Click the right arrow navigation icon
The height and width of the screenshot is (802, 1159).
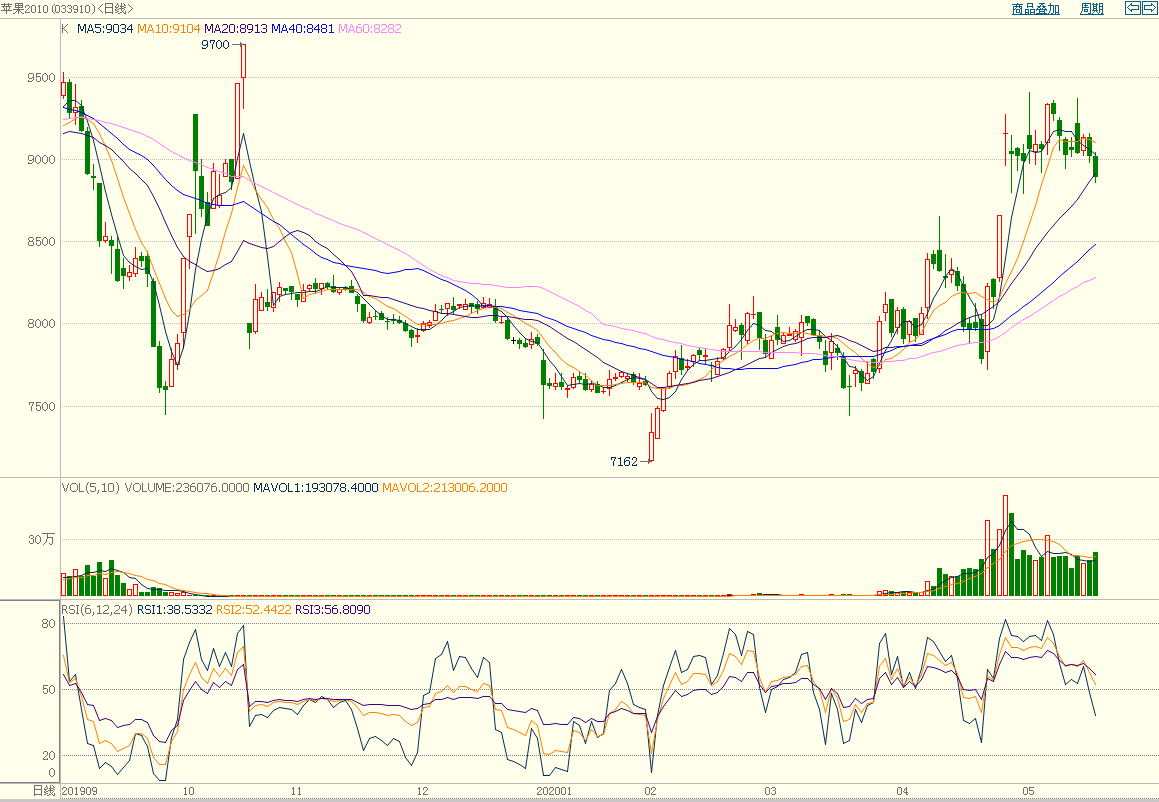point(1148,8)
